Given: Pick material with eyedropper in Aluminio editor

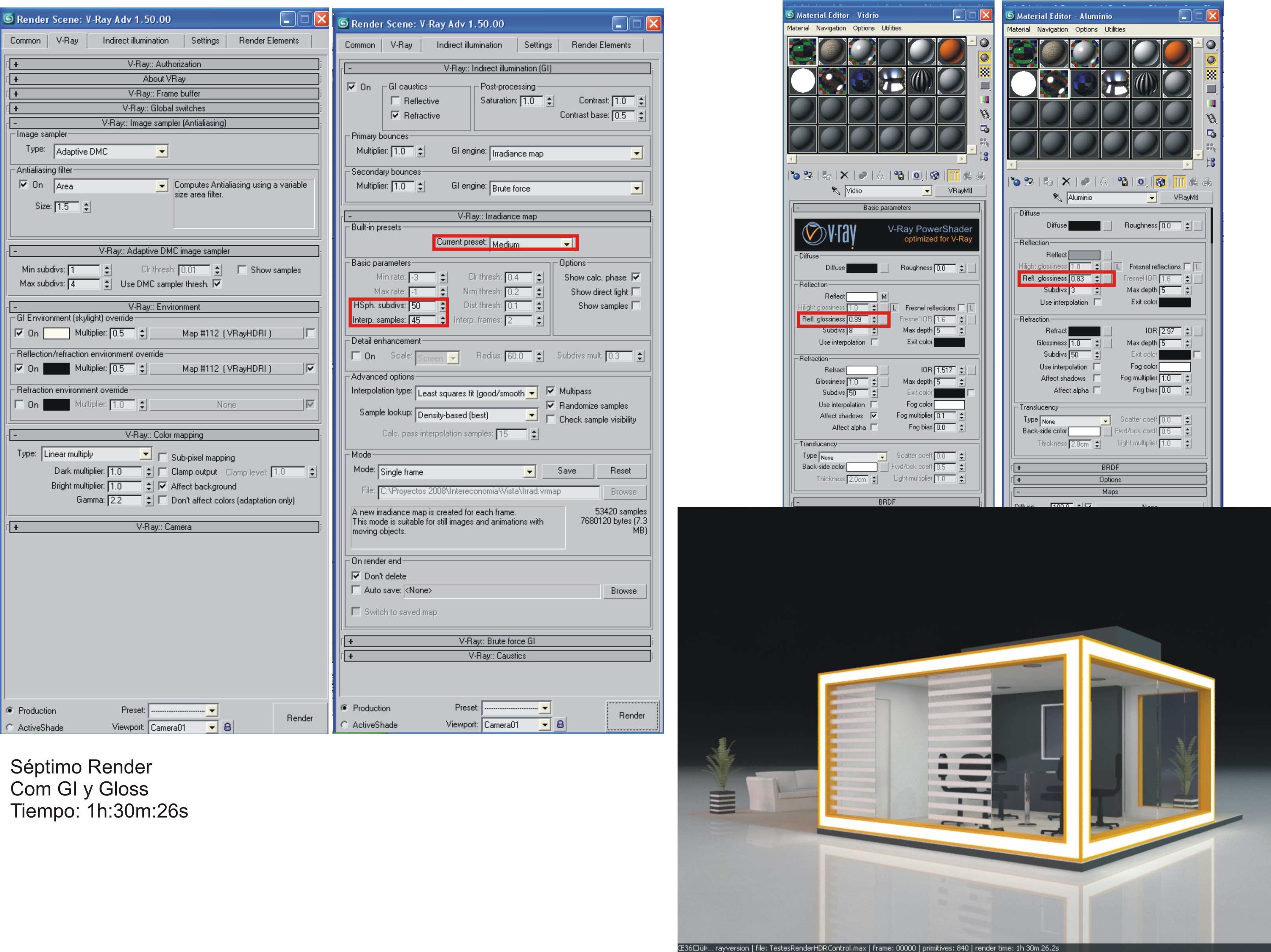Looking at the screenshot, I should point(1057,198).
